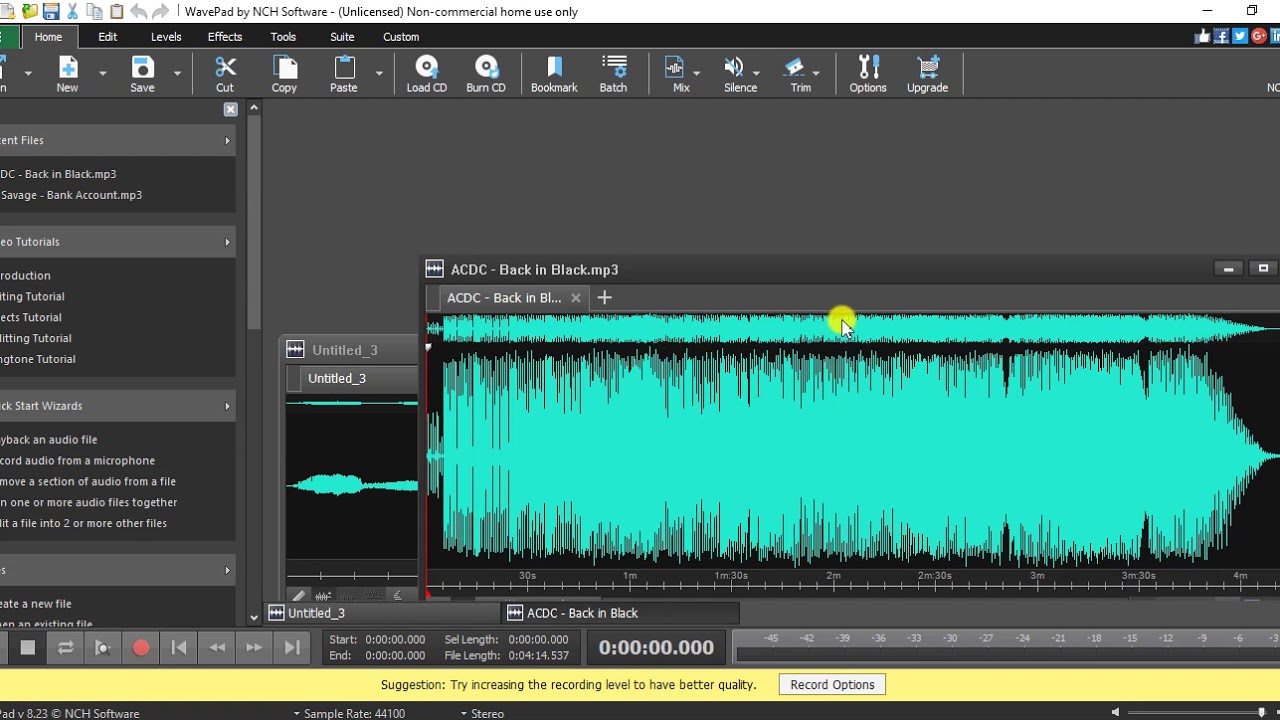Collapse the Video Tutorials section
This screenshot has width=1280, height=720.
tap(227, 242)
